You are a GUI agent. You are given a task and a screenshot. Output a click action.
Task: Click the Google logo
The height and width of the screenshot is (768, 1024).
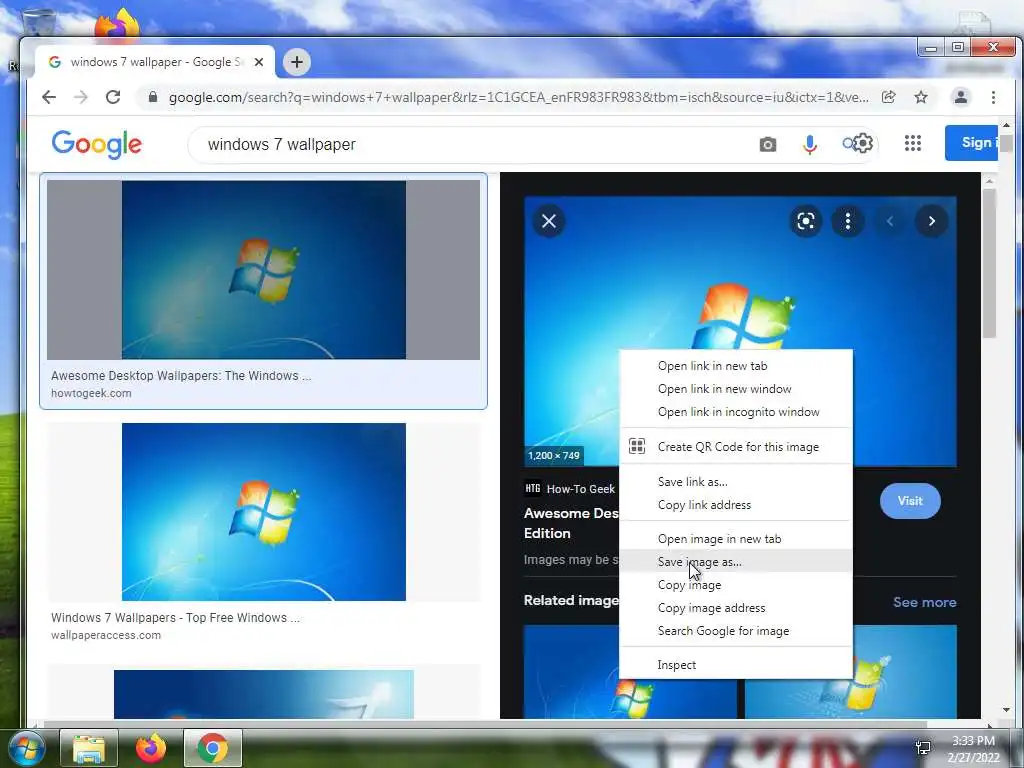tap(97, 144)
